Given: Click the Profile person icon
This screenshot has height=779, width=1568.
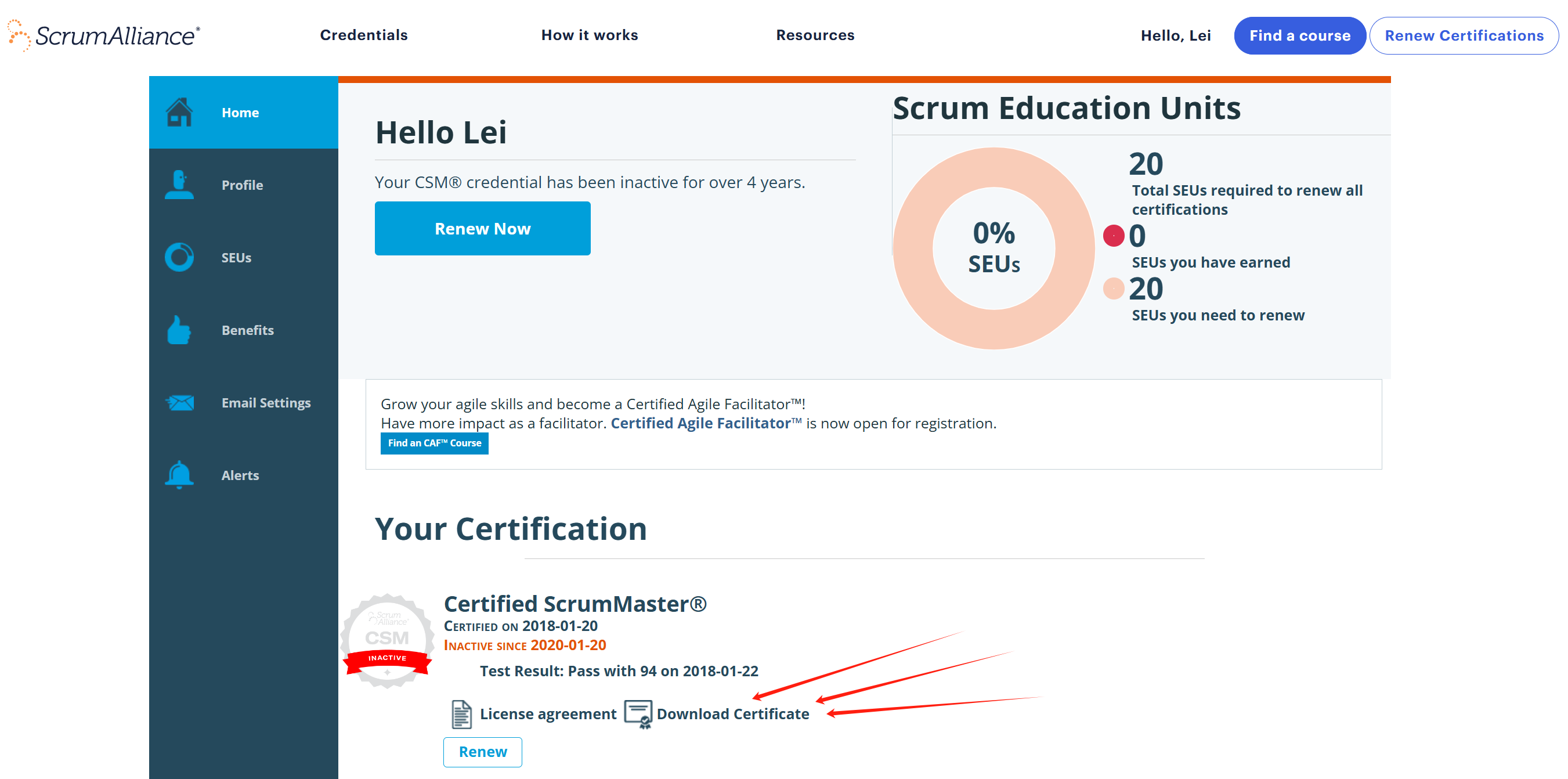Looking at the screenshot, I should click(x=179, y=185).
